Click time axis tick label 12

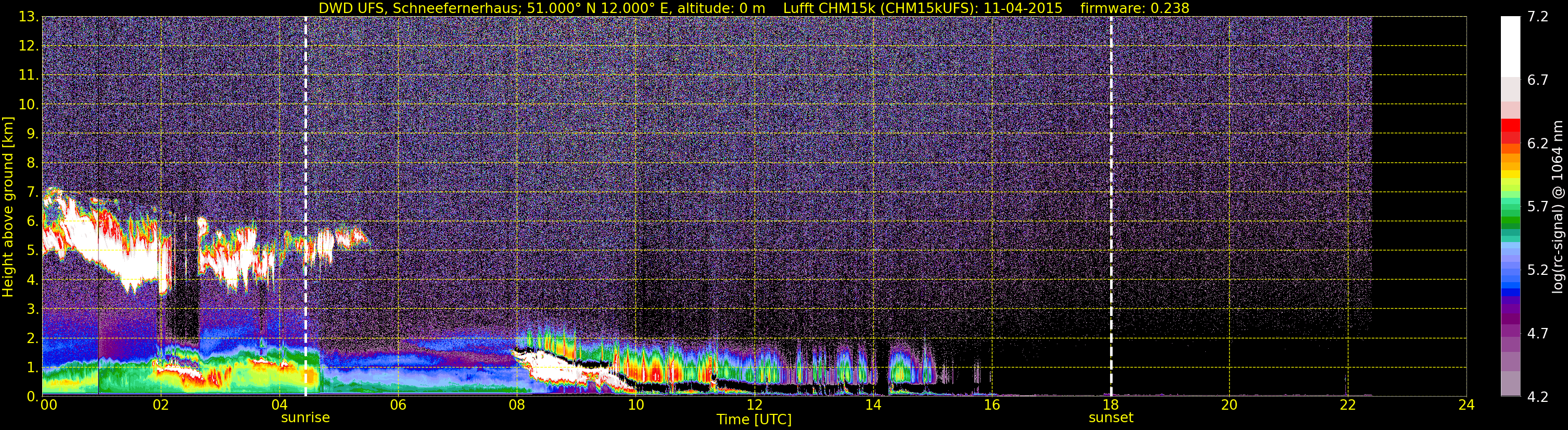coord(754,406)
